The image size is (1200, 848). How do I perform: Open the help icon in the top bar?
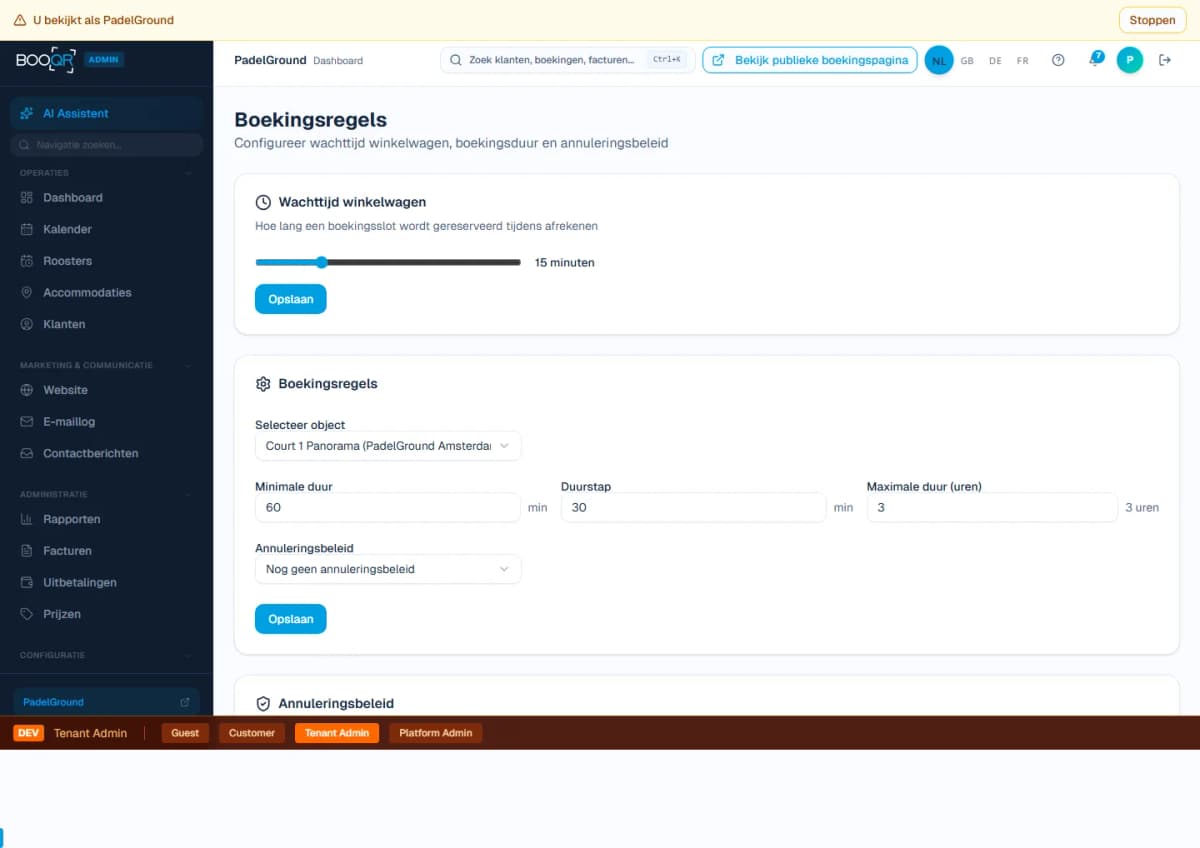(x=1058, y=59)
